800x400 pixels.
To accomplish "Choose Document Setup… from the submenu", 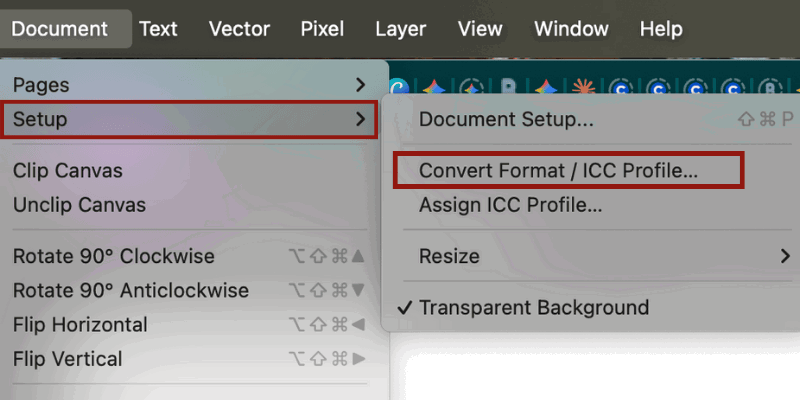I will (506, 120).
